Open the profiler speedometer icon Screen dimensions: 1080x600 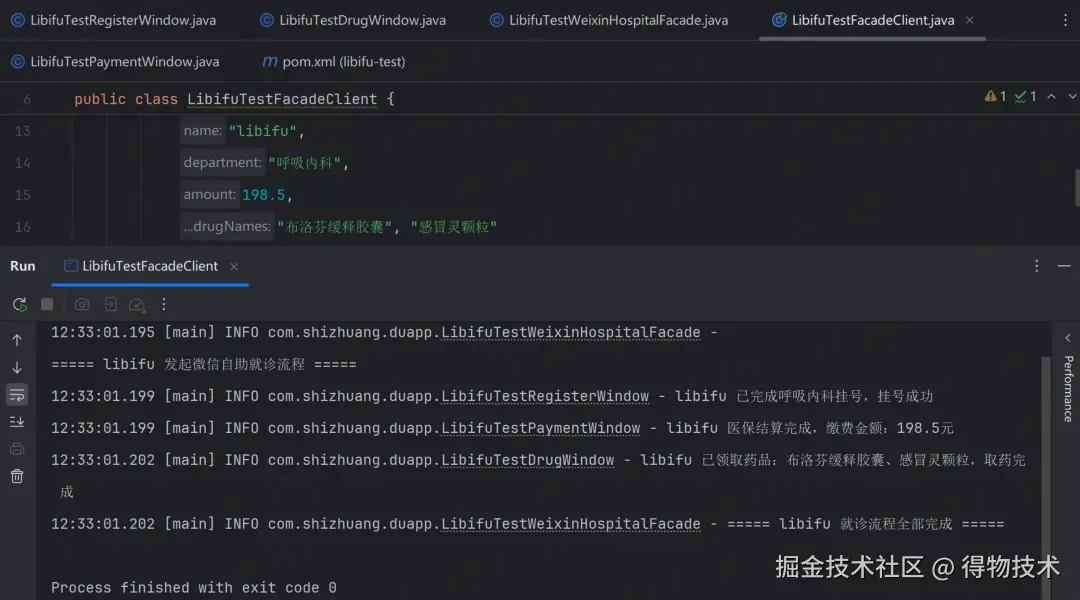click(x=137, y=304)
